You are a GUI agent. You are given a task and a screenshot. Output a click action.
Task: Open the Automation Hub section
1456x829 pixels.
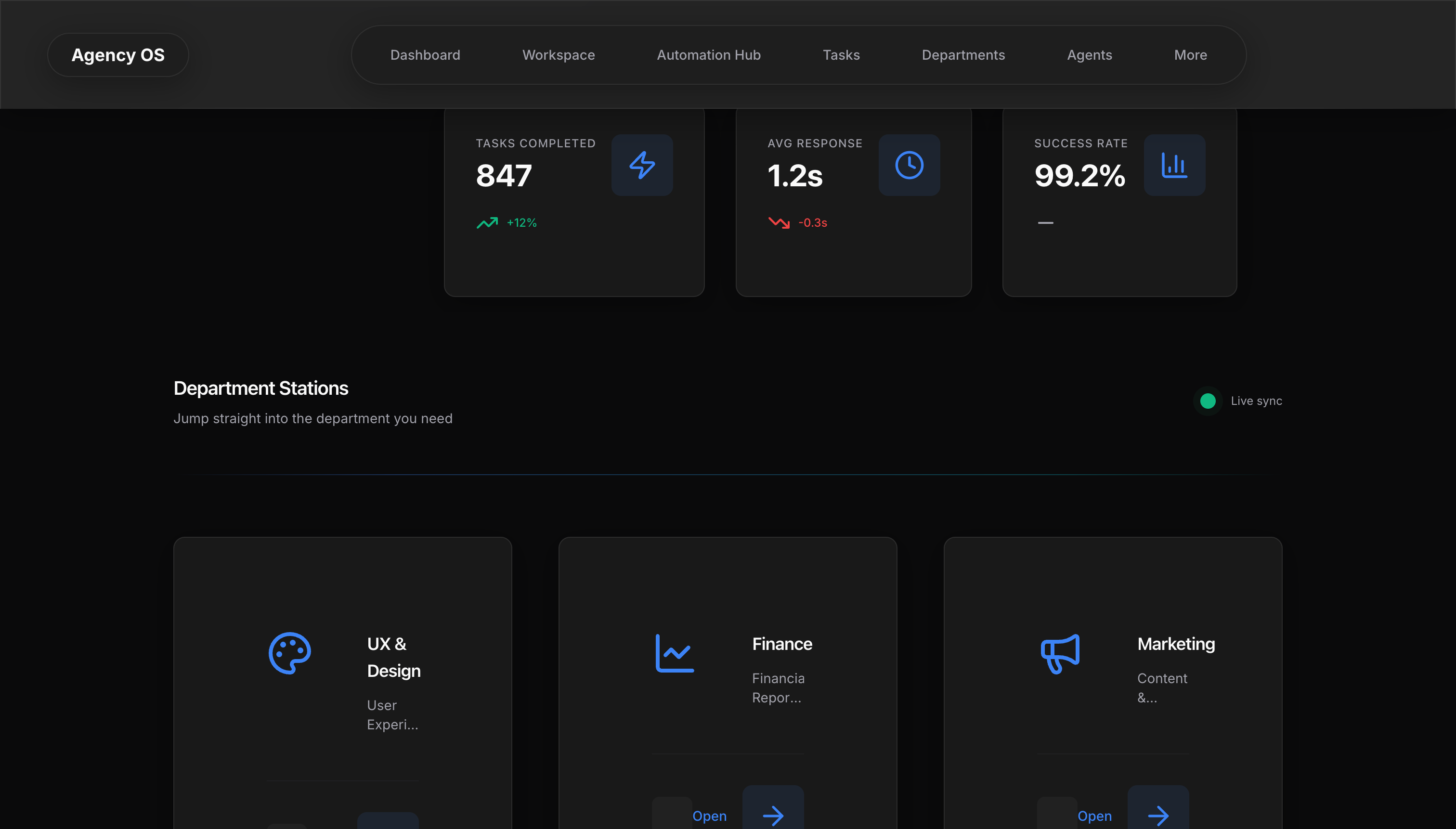[708, 55]
